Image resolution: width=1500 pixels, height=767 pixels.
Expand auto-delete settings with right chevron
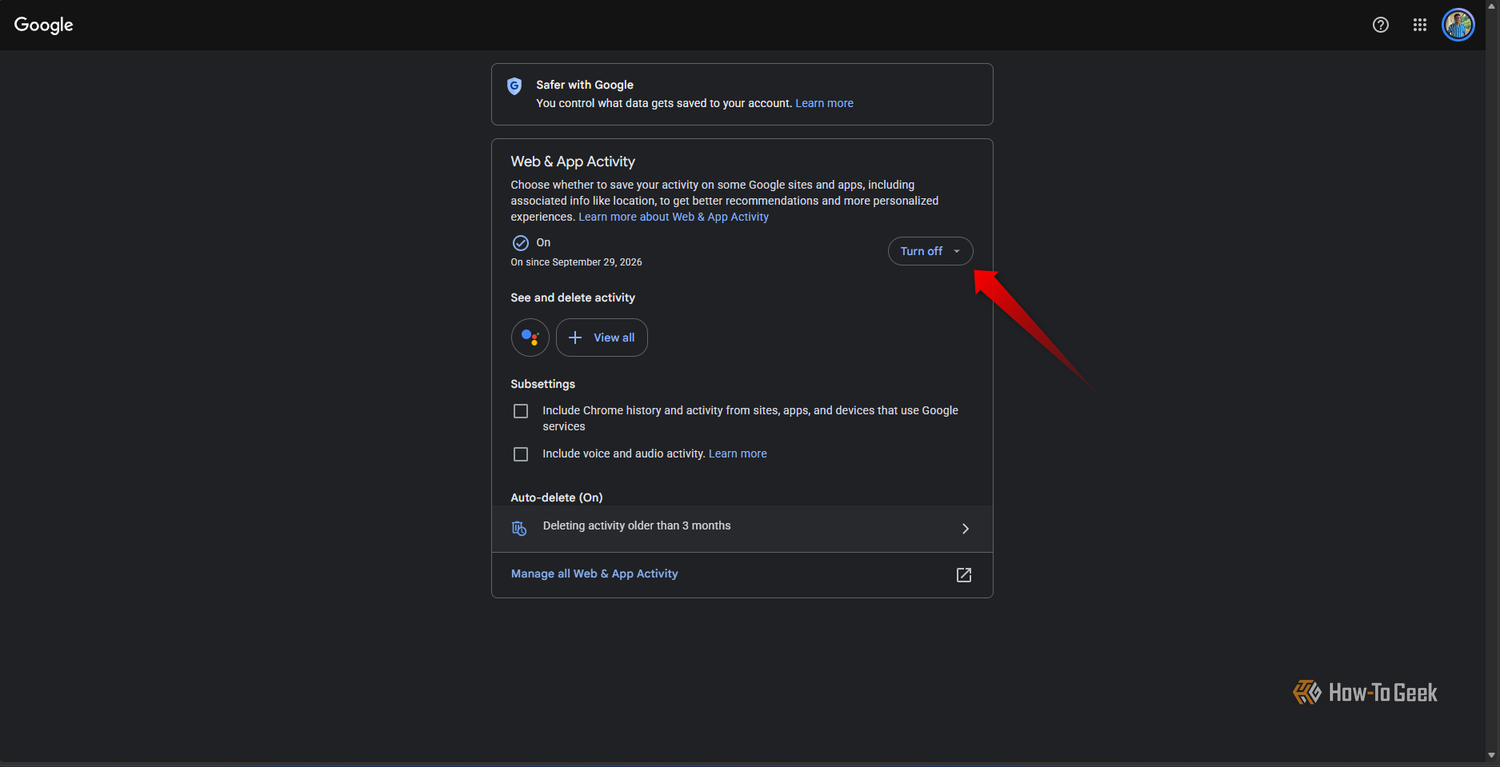point(965,528)
